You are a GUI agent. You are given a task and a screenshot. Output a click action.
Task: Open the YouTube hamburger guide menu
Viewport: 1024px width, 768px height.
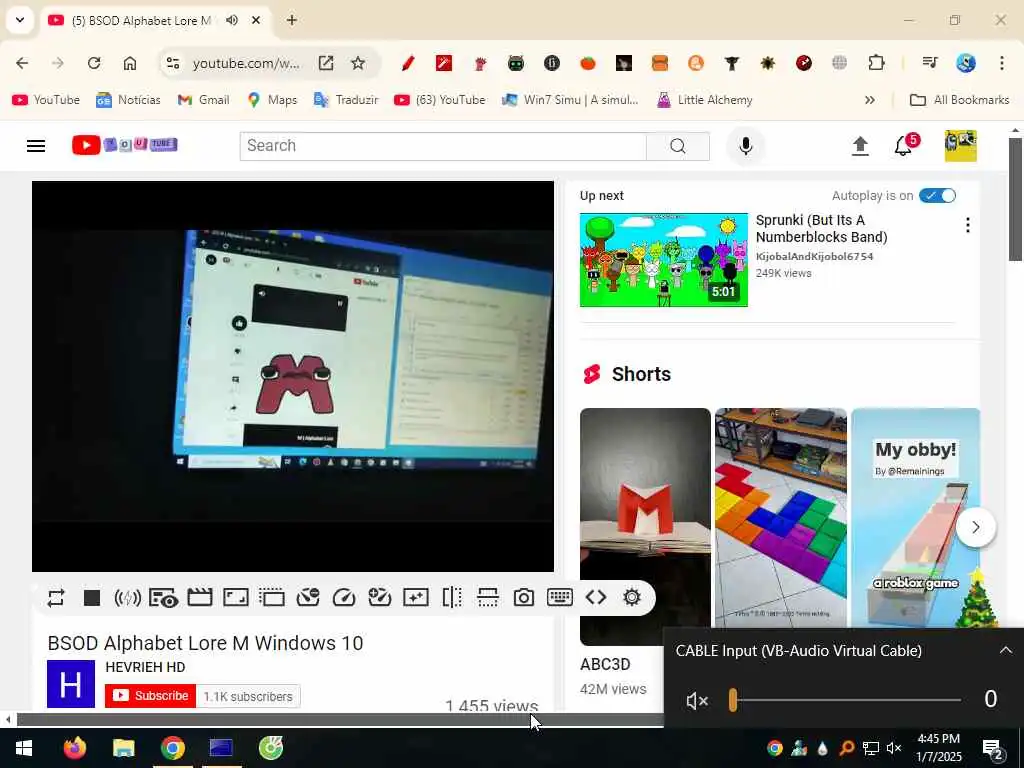point(36,146)
